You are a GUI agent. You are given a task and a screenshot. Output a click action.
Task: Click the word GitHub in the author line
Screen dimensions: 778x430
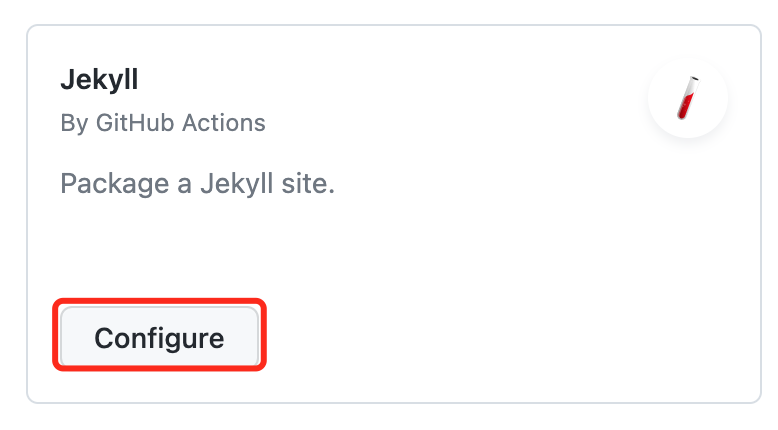coord(135,123)
